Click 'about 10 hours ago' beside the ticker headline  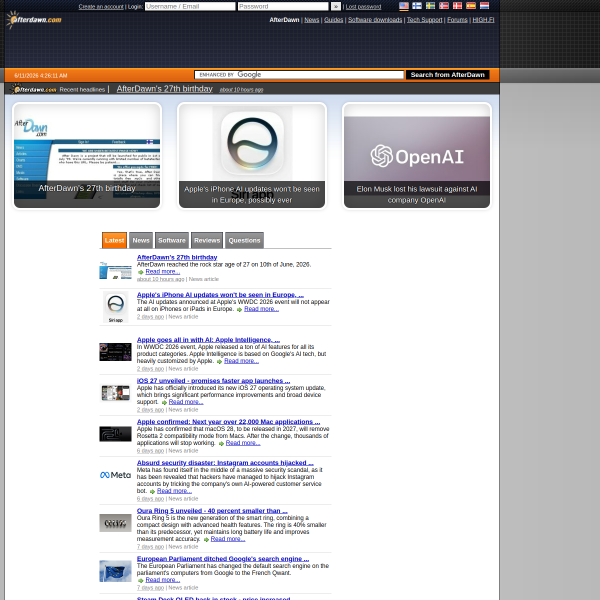(241, 90)
